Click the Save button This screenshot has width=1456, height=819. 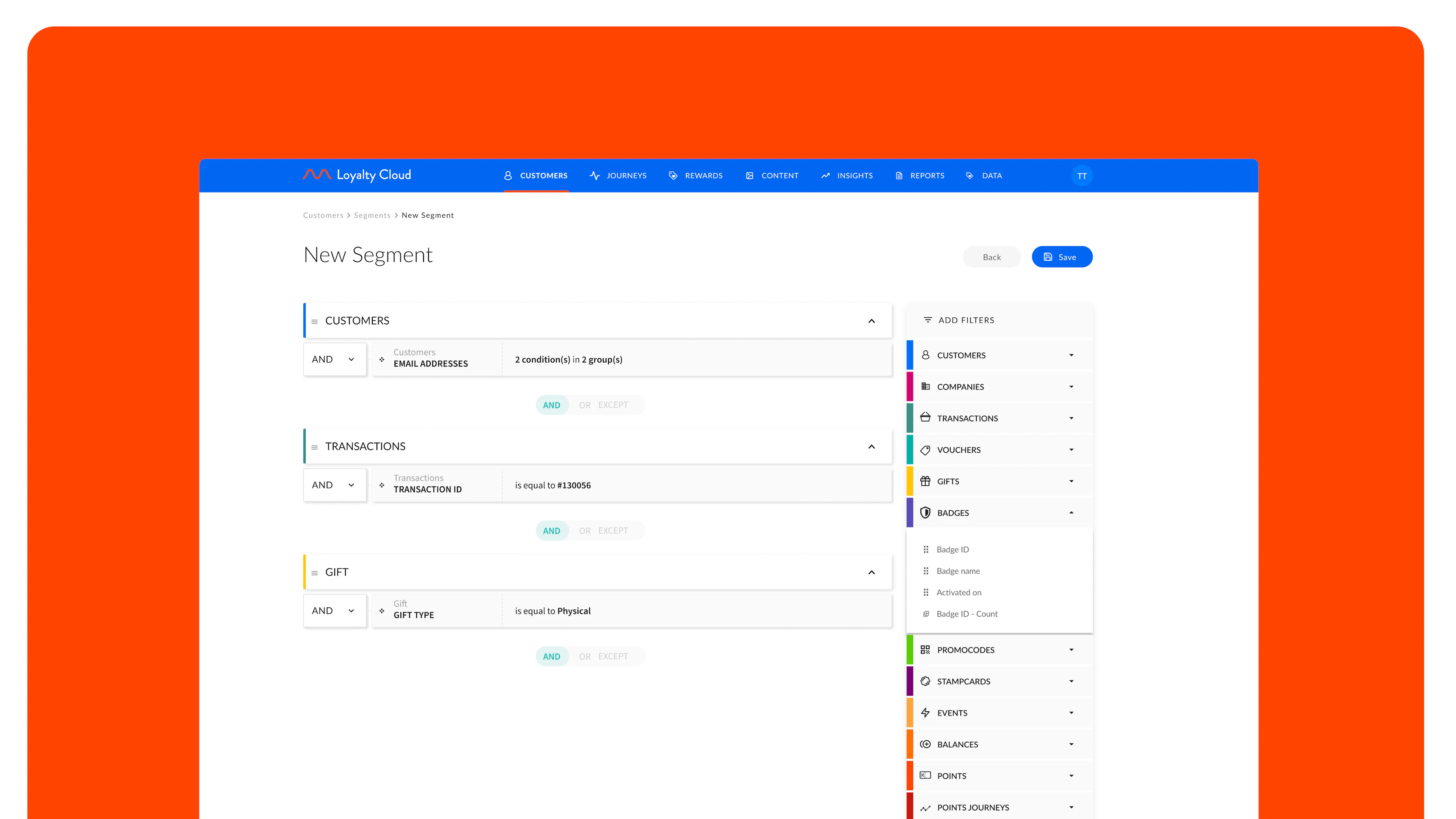pos(1062,257)
